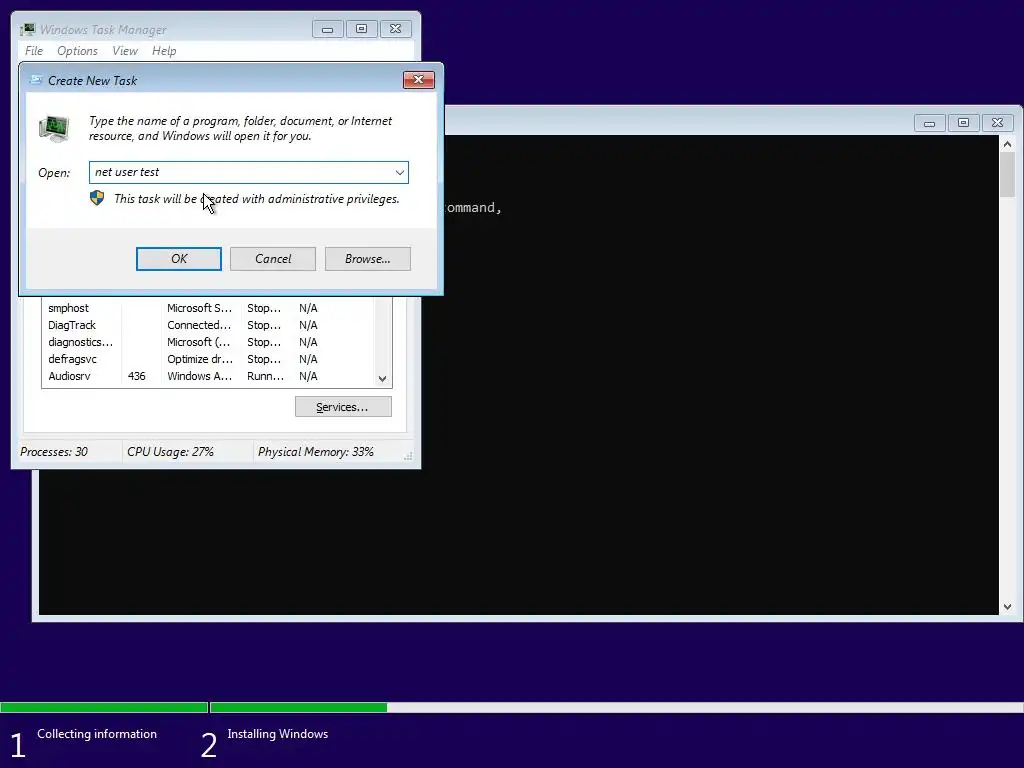Image resolution: width=1024 pixels, height=768 pixels.
Task: Open the Help menu in Task Manager
Action: coord(164,51)
